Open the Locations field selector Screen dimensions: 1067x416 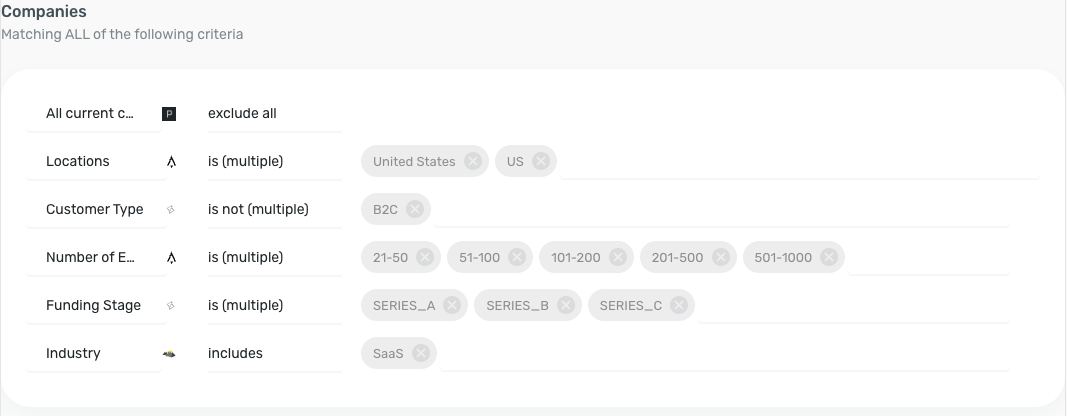point(96,161)
